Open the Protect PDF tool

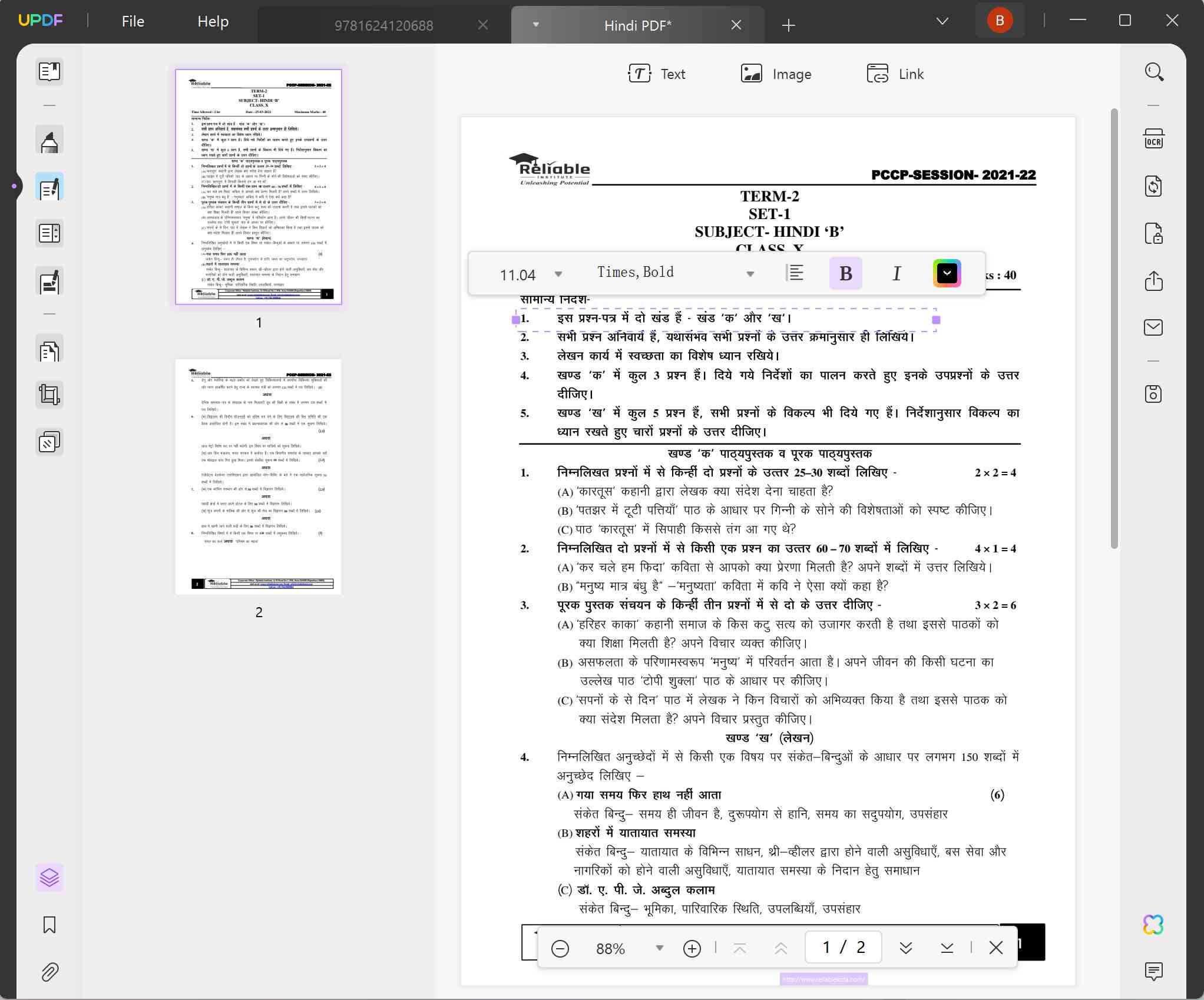(1153, 233)
